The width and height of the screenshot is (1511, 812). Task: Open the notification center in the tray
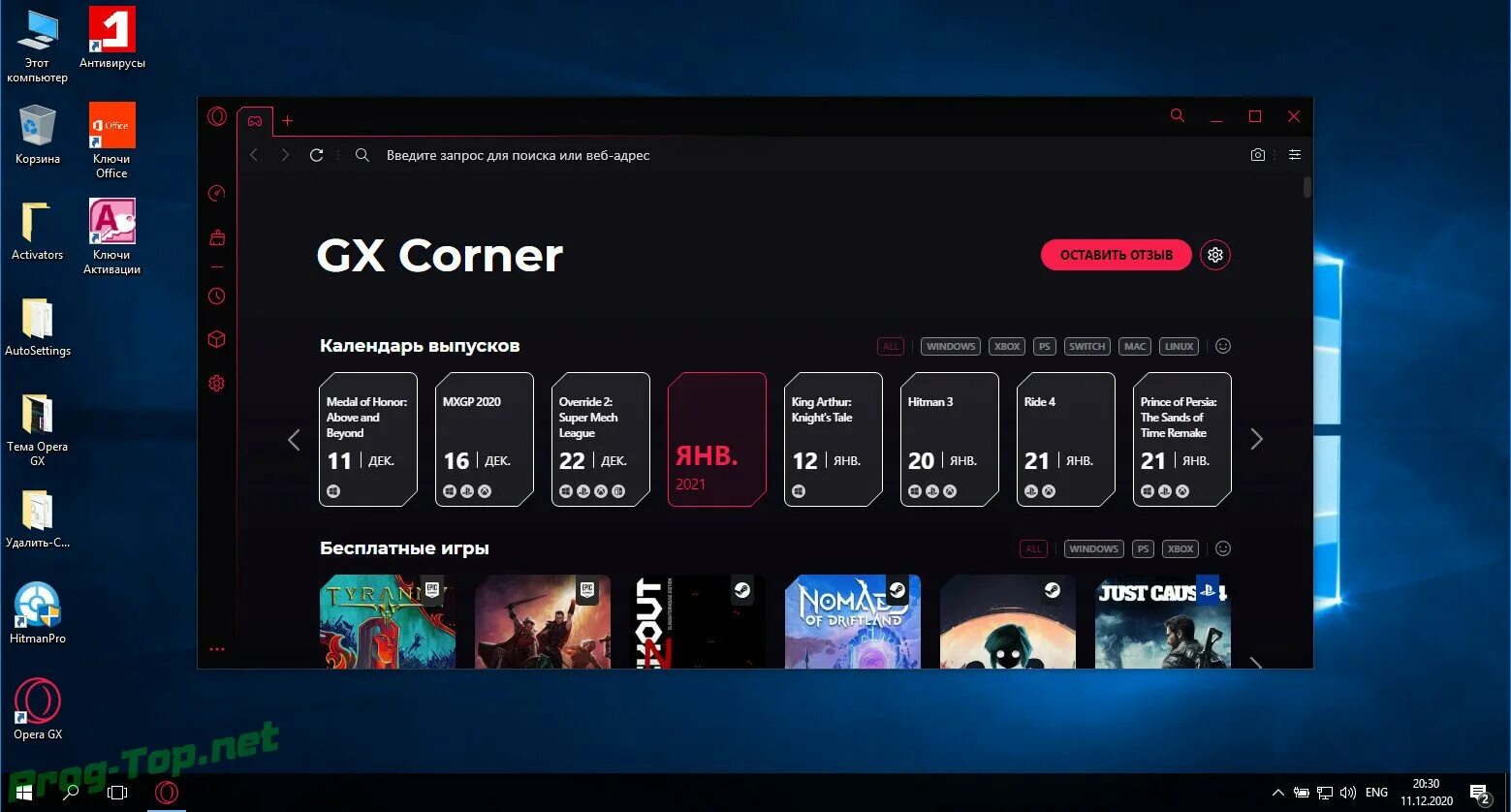[x=1480, y=794]
